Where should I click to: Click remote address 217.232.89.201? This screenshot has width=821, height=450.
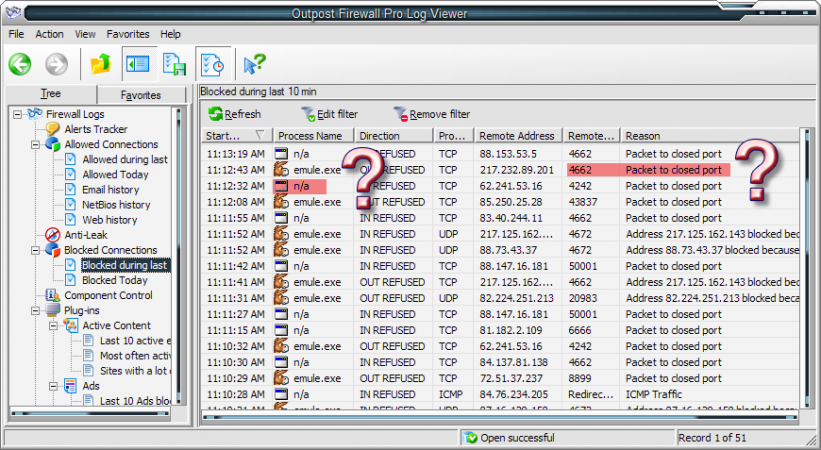517,170
